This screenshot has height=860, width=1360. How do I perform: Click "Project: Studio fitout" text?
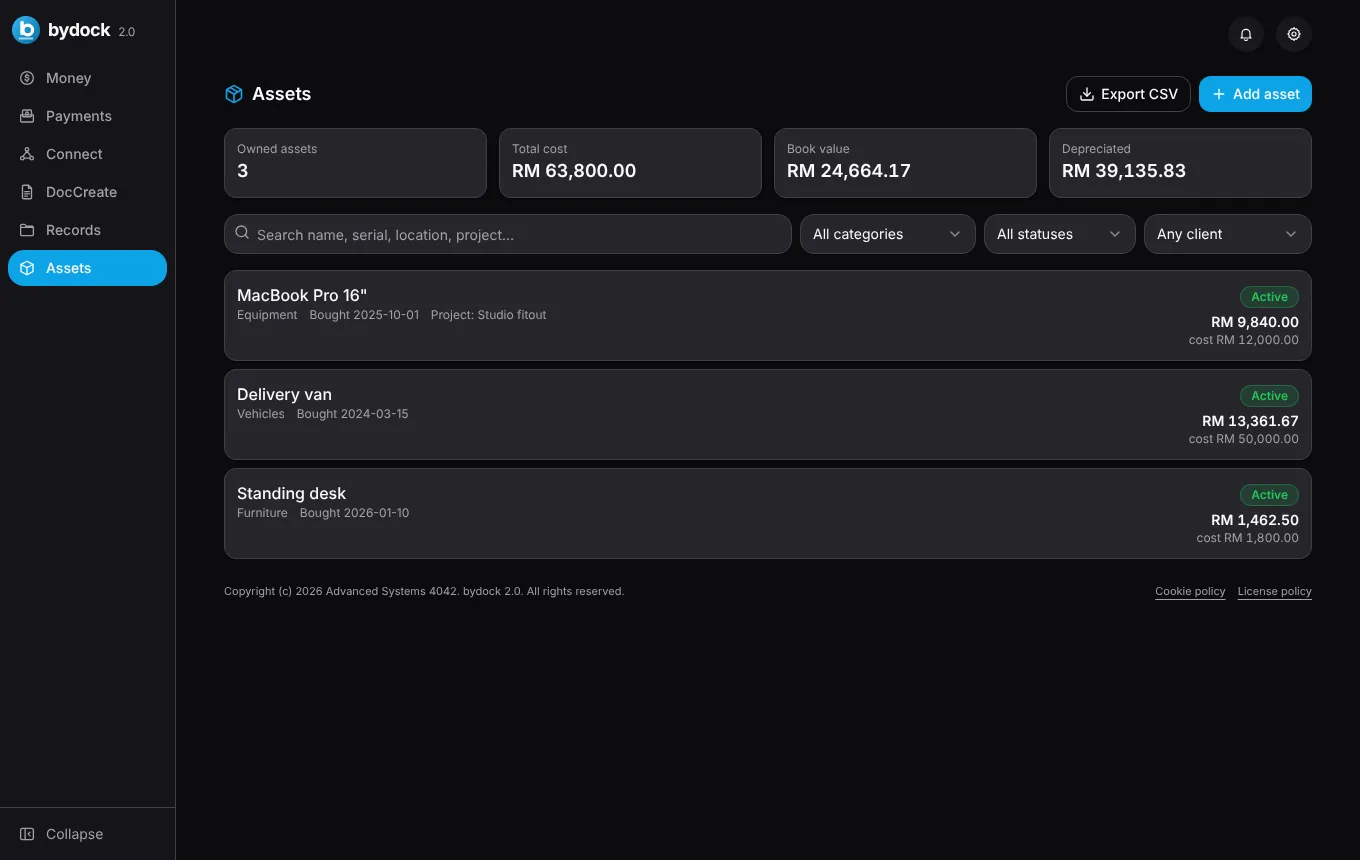pos(489,315)
